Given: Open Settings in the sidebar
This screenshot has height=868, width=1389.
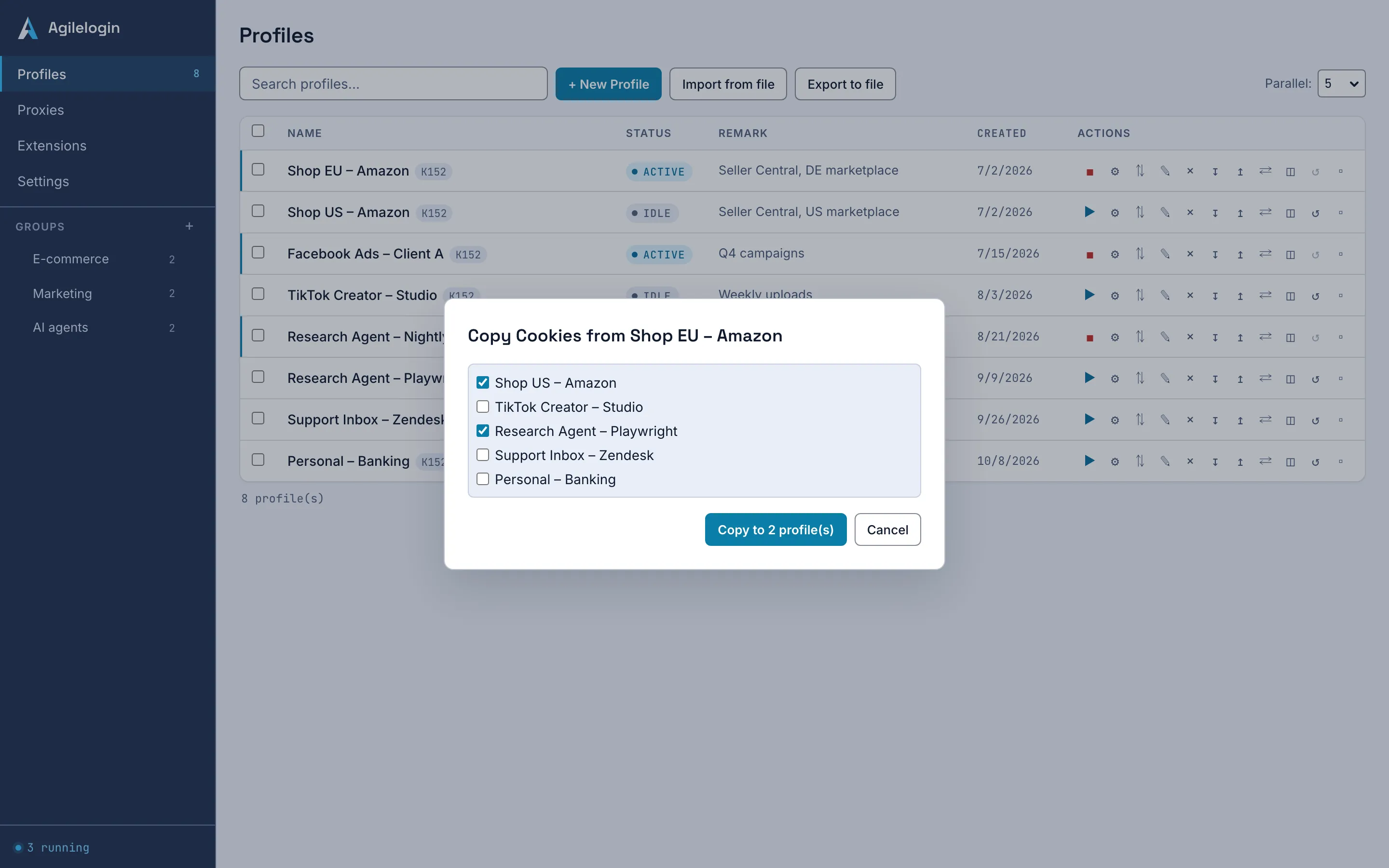Looking at the screenshot, I should 108,181.
